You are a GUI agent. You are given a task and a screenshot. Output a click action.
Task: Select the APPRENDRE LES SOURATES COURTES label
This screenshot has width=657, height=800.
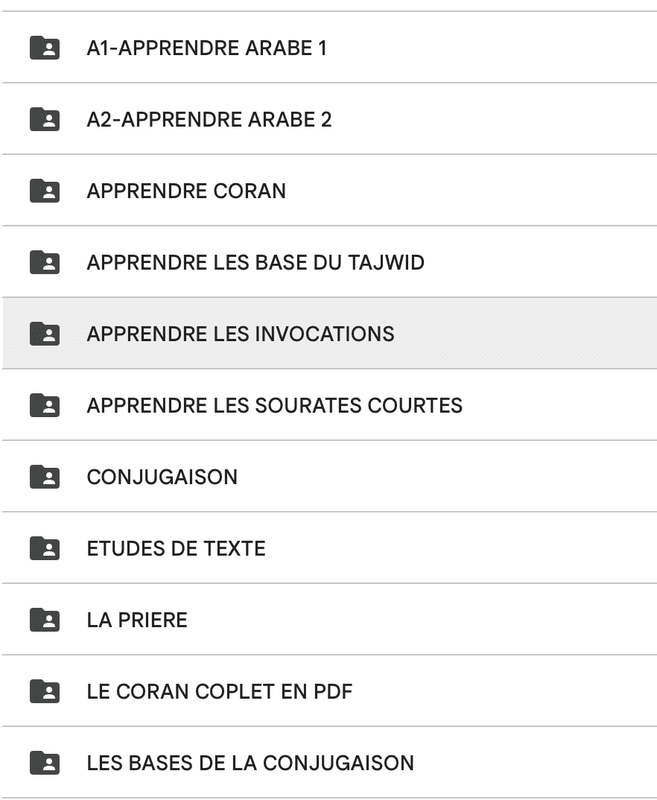click(x=274, y=405)
